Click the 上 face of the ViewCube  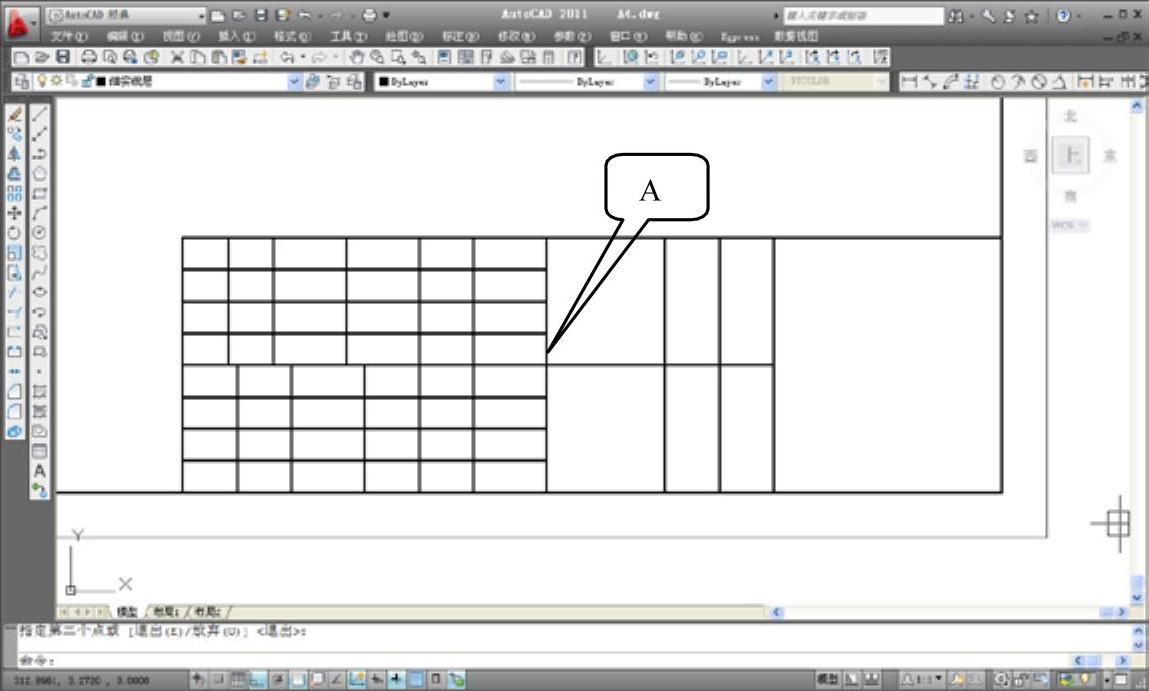[1071, 155]
